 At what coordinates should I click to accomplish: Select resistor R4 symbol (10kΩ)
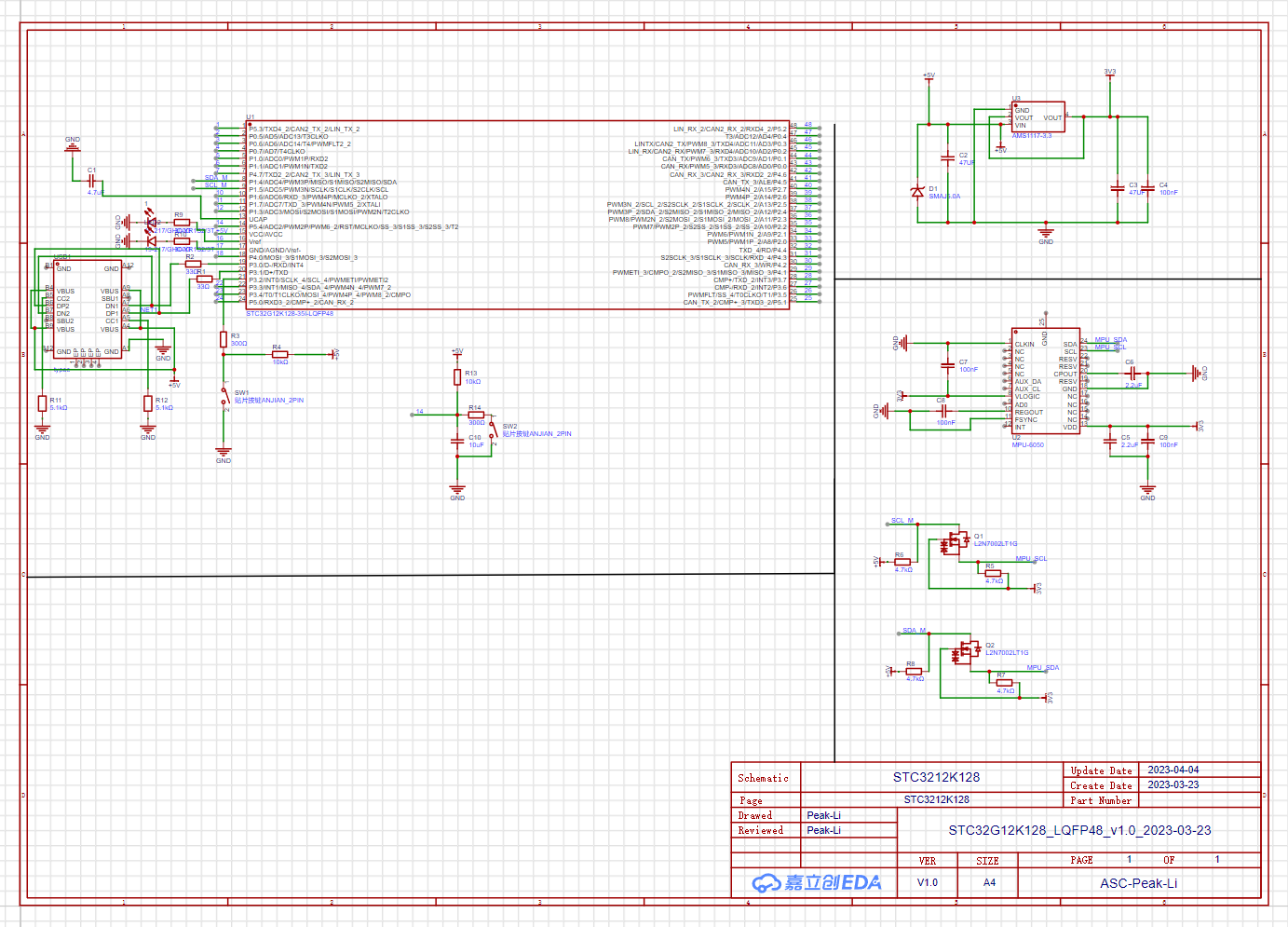click(279, 354)
